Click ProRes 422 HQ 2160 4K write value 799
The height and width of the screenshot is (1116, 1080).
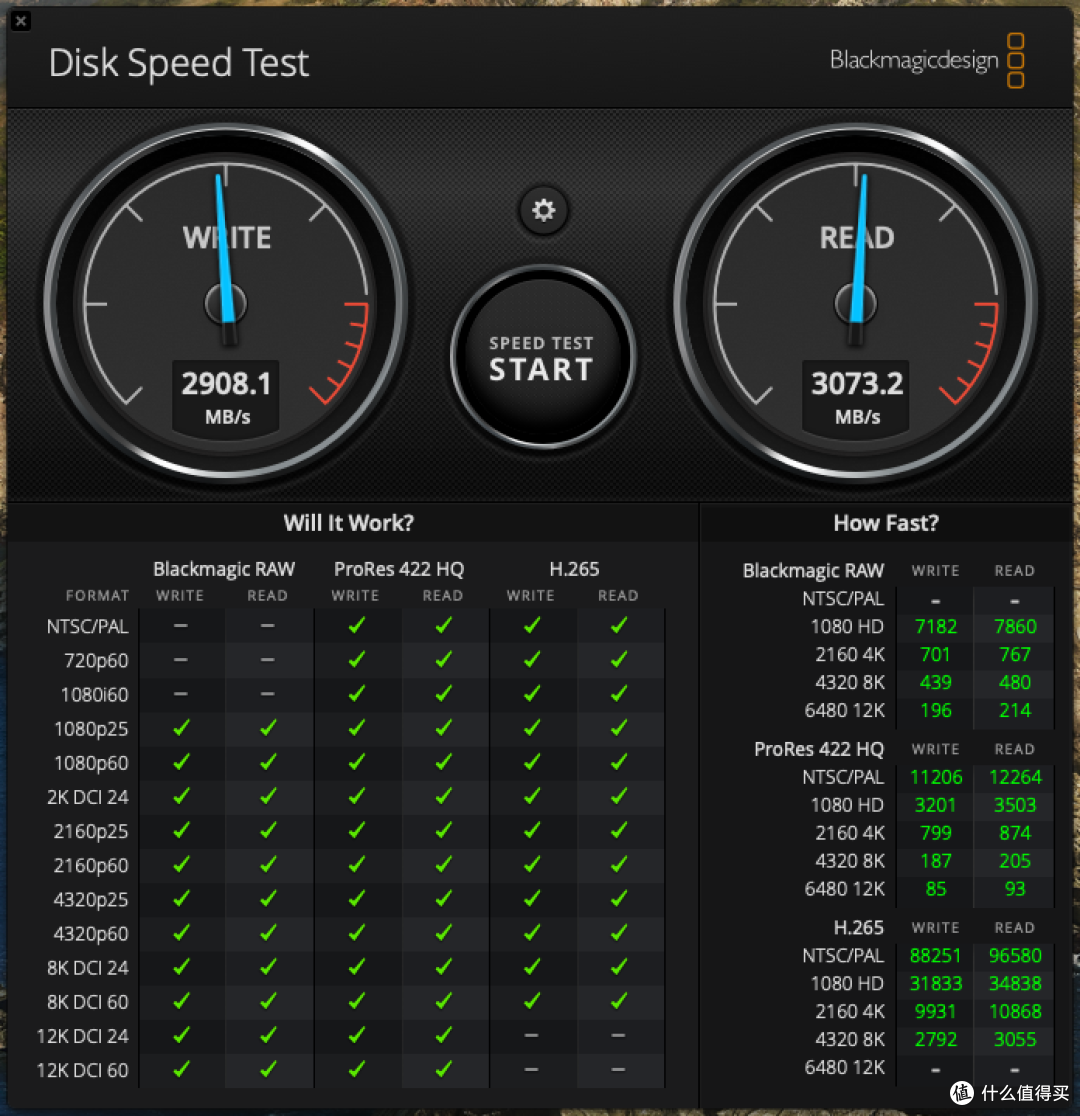935,833
